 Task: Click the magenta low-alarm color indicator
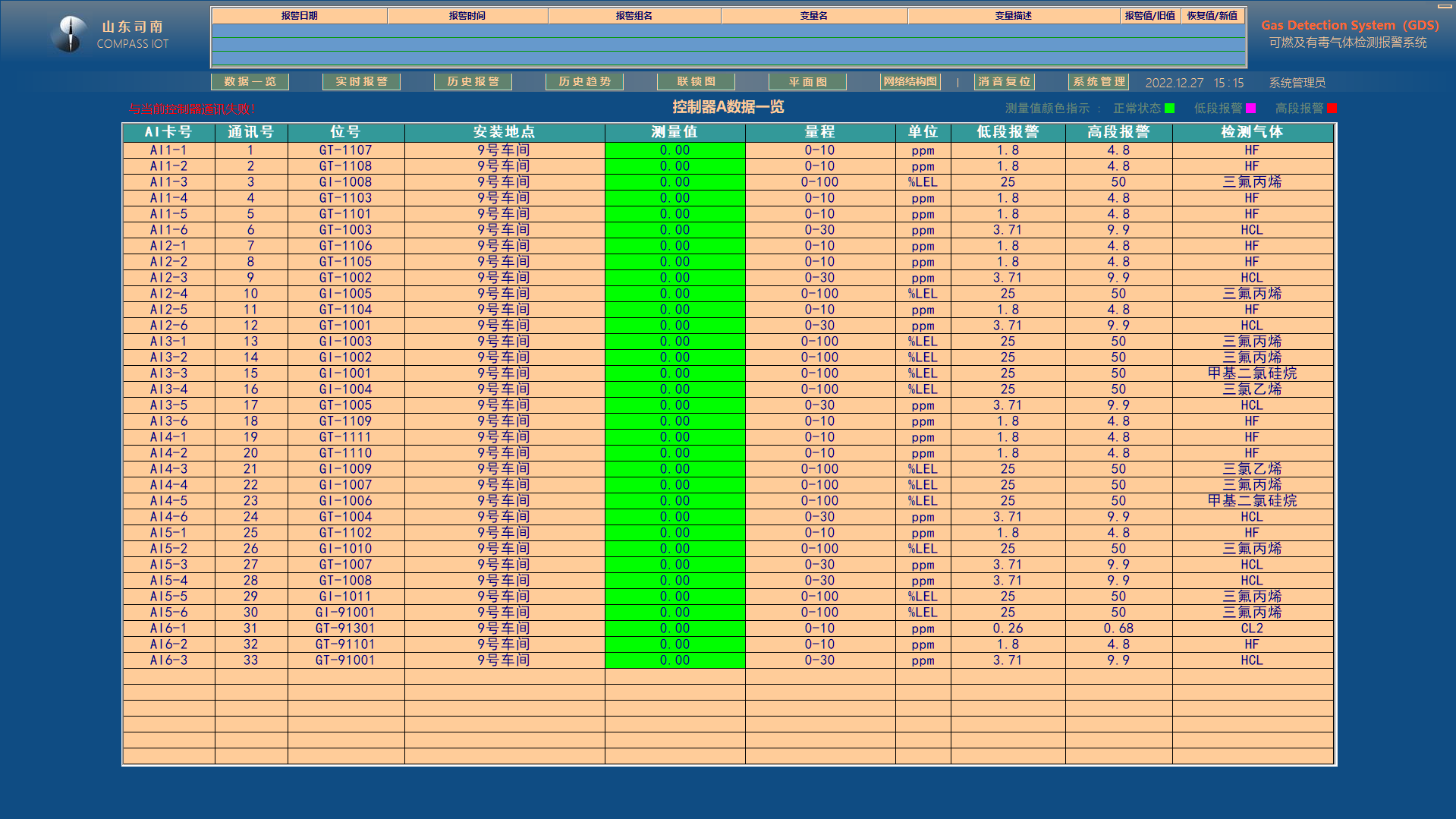[1250, 109]
